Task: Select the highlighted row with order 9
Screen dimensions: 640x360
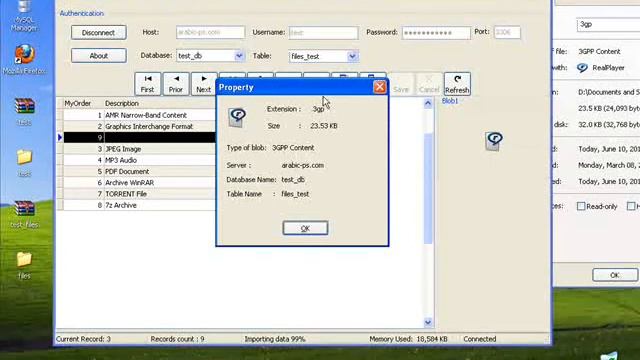Action: (x=140, y=138)
